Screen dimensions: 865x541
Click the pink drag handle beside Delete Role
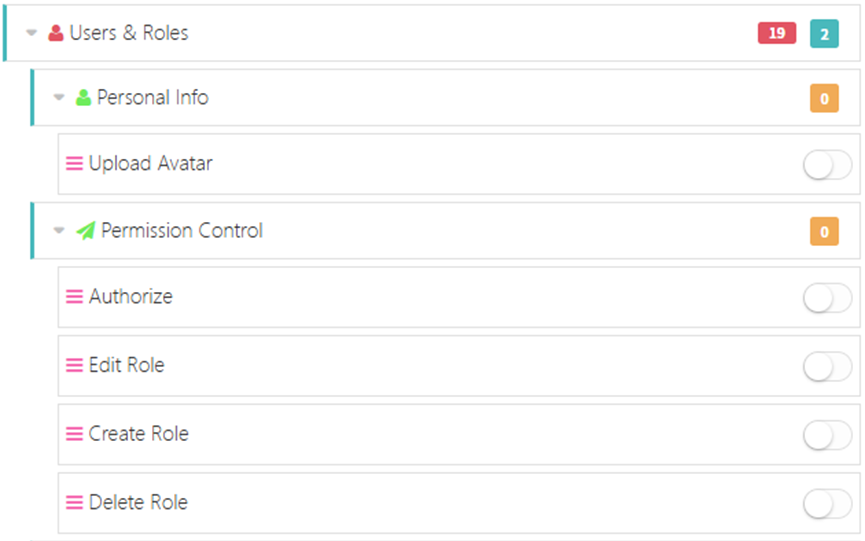point(75,503)
